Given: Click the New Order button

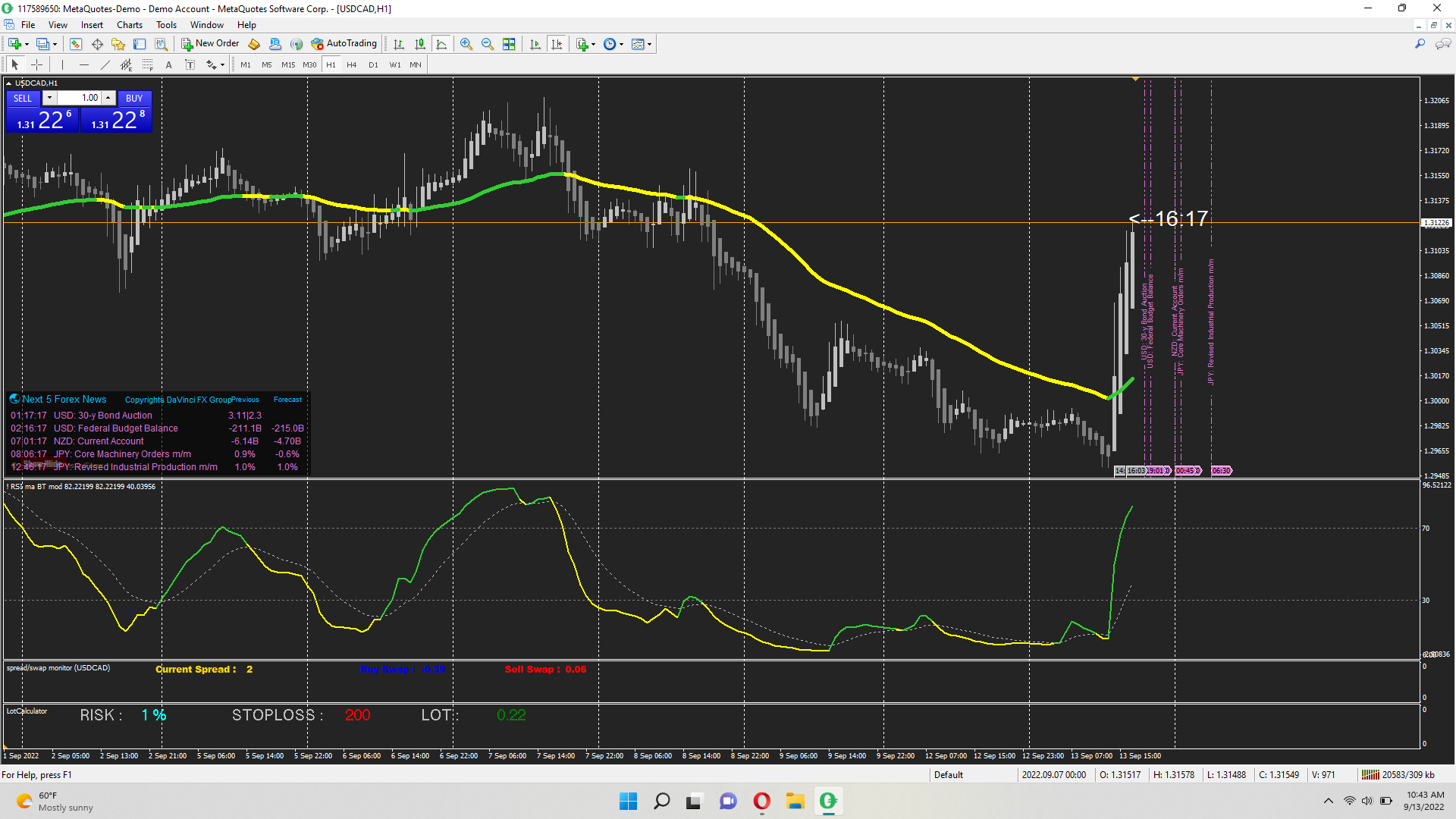Looking at the screenshot, I should [x=210, y=44].
